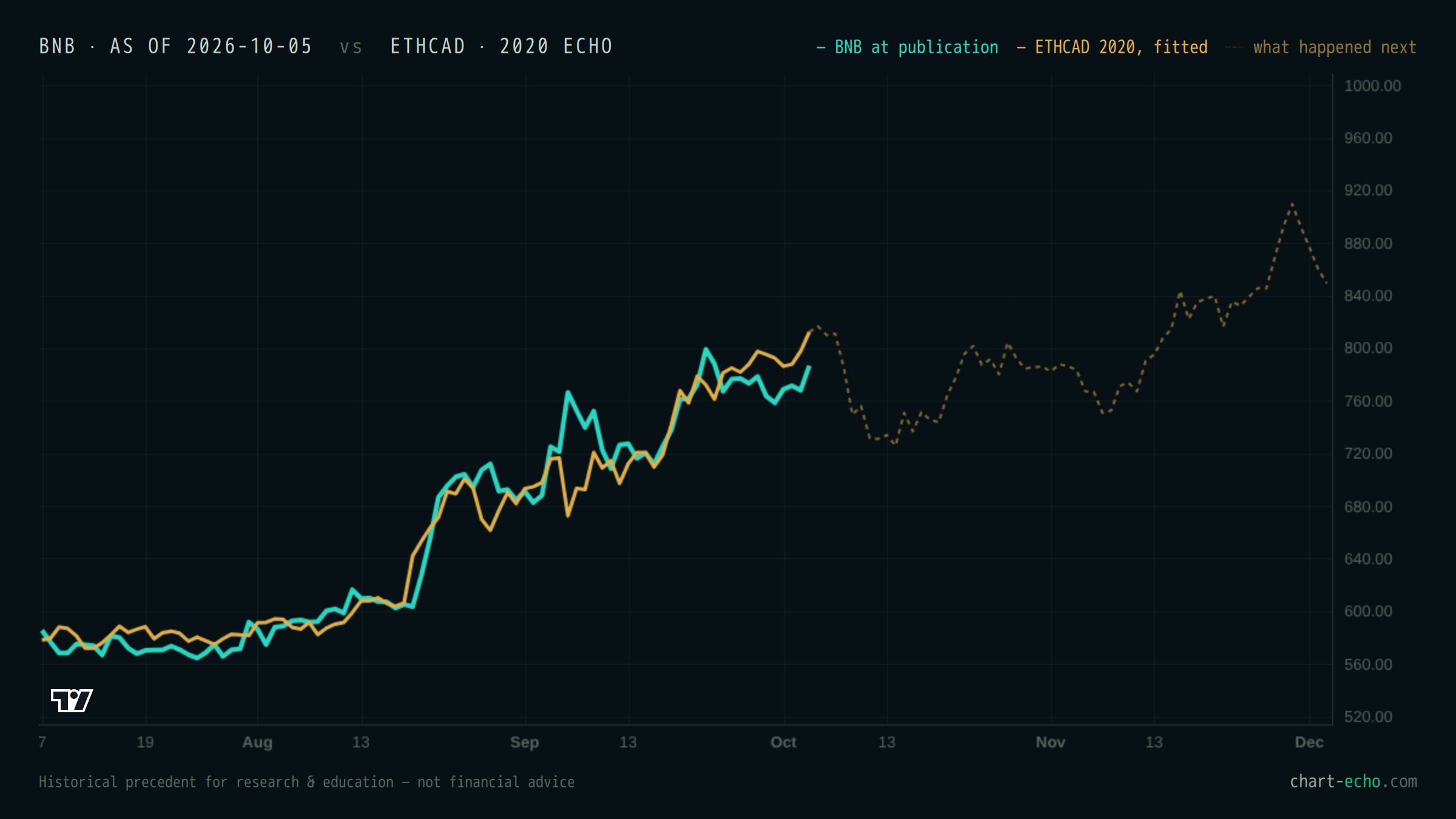Click the '19' date axis label
Screen dimensions: 1456x819
coord(145,743)
